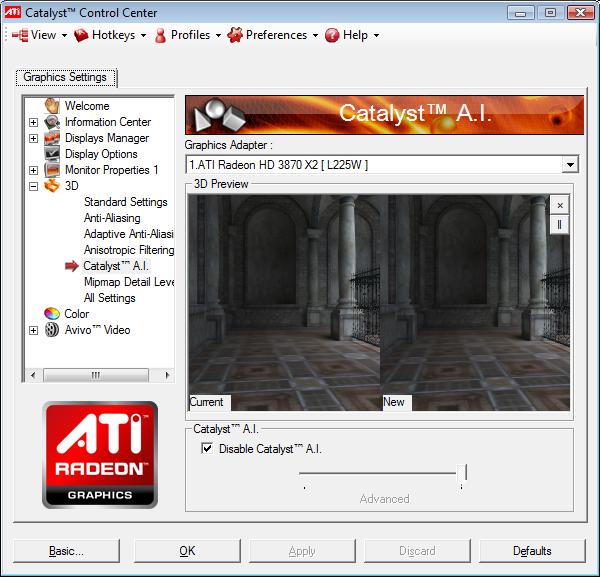Expand the Information Center tree node
Viewport: 600px width, 577px height.
pyautogui.click(x=33, y=122)
